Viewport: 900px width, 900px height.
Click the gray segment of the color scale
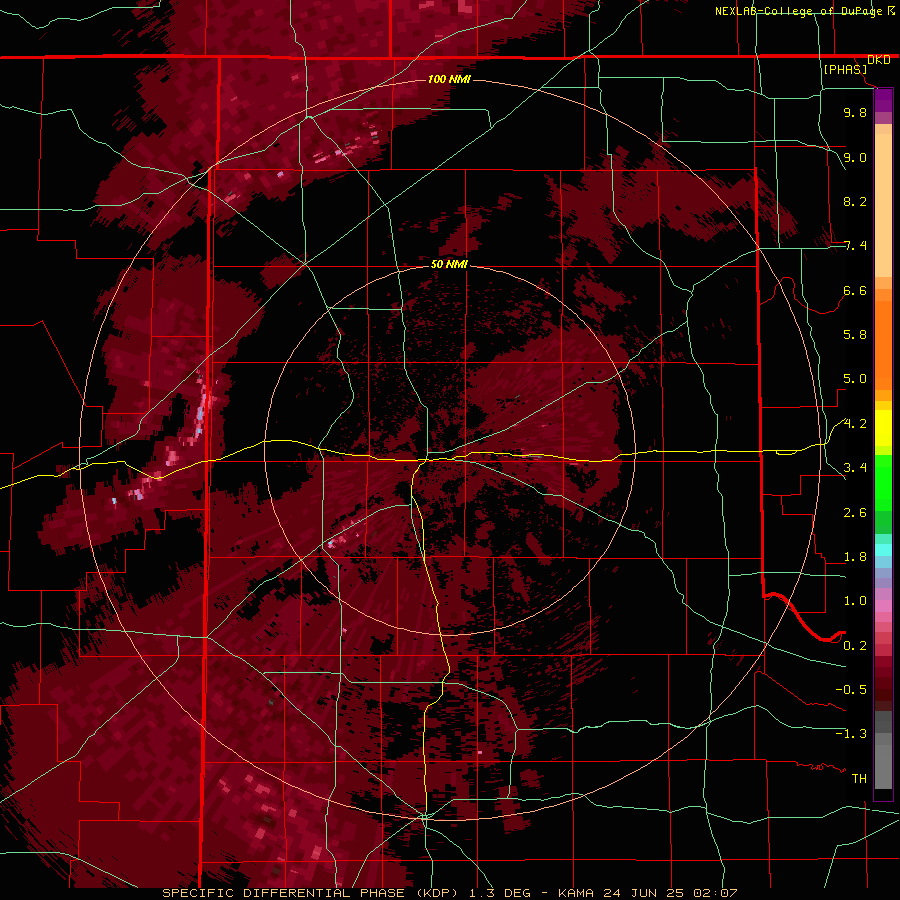883,751
